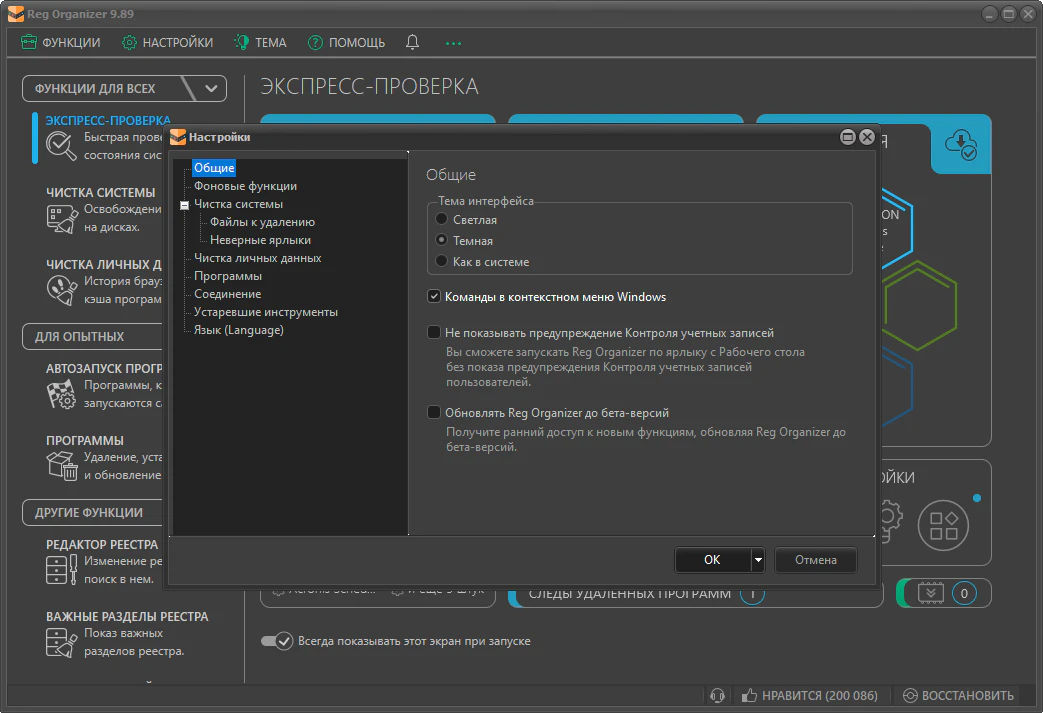The width and height of the screenshot is (1043, 713).
Task: Select the Как в системе theme option
Action: tap(442, 261)
